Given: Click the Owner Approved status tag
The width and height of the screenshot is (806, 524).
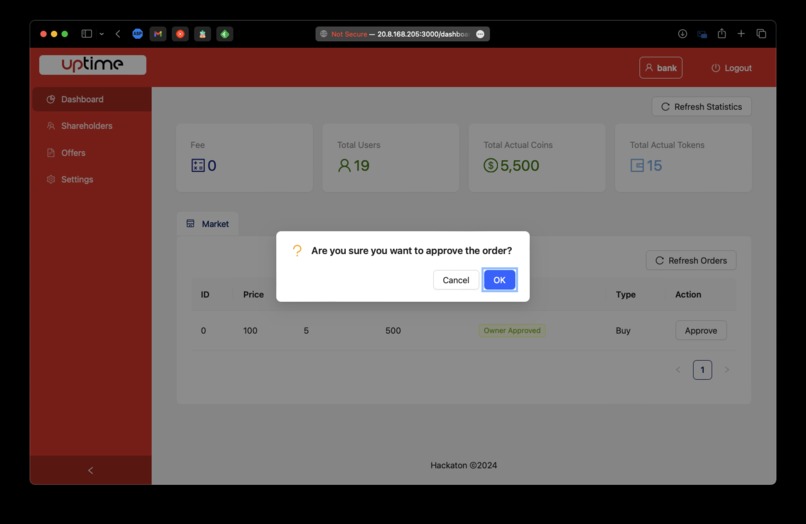Looking at the screenshot, I should click(512, 330).
